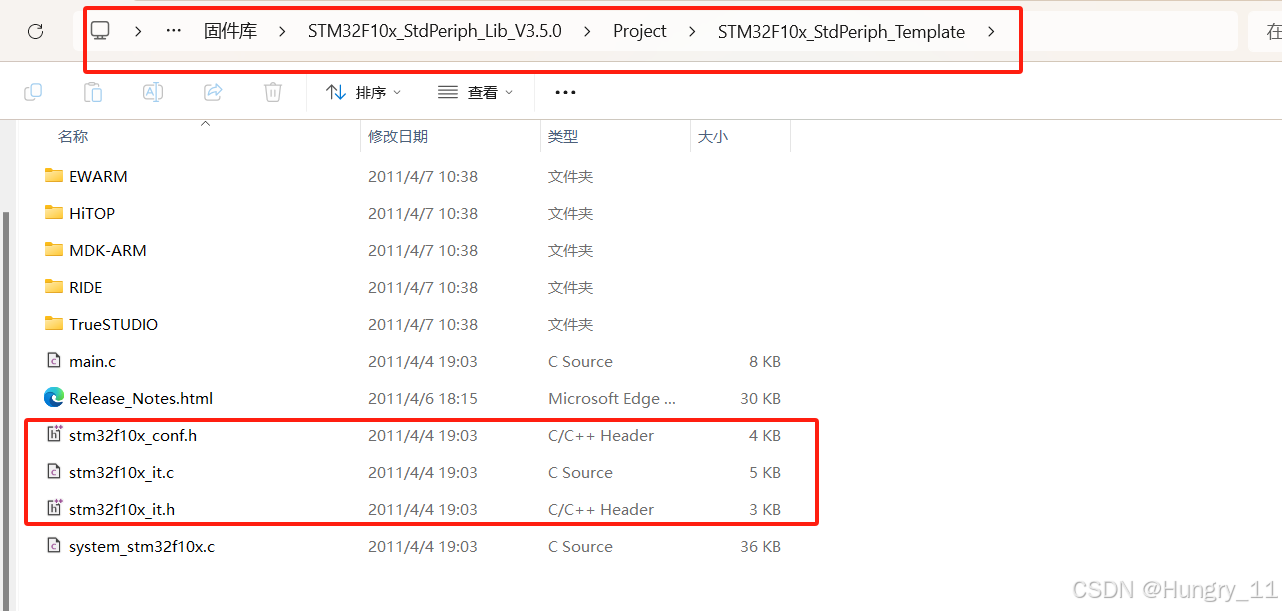Go to Project breadcrumb folder

pos(640,31)
